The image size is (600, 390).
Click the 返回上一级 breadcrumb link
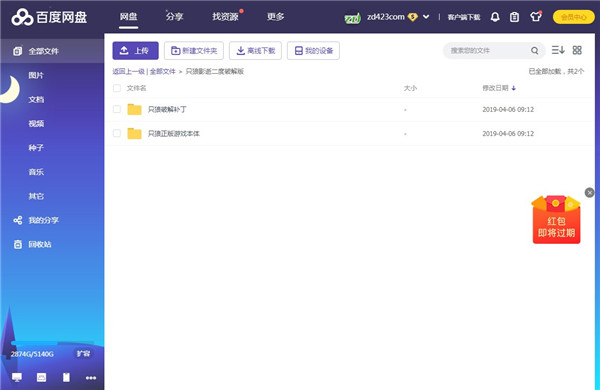(x=129, y=71)
